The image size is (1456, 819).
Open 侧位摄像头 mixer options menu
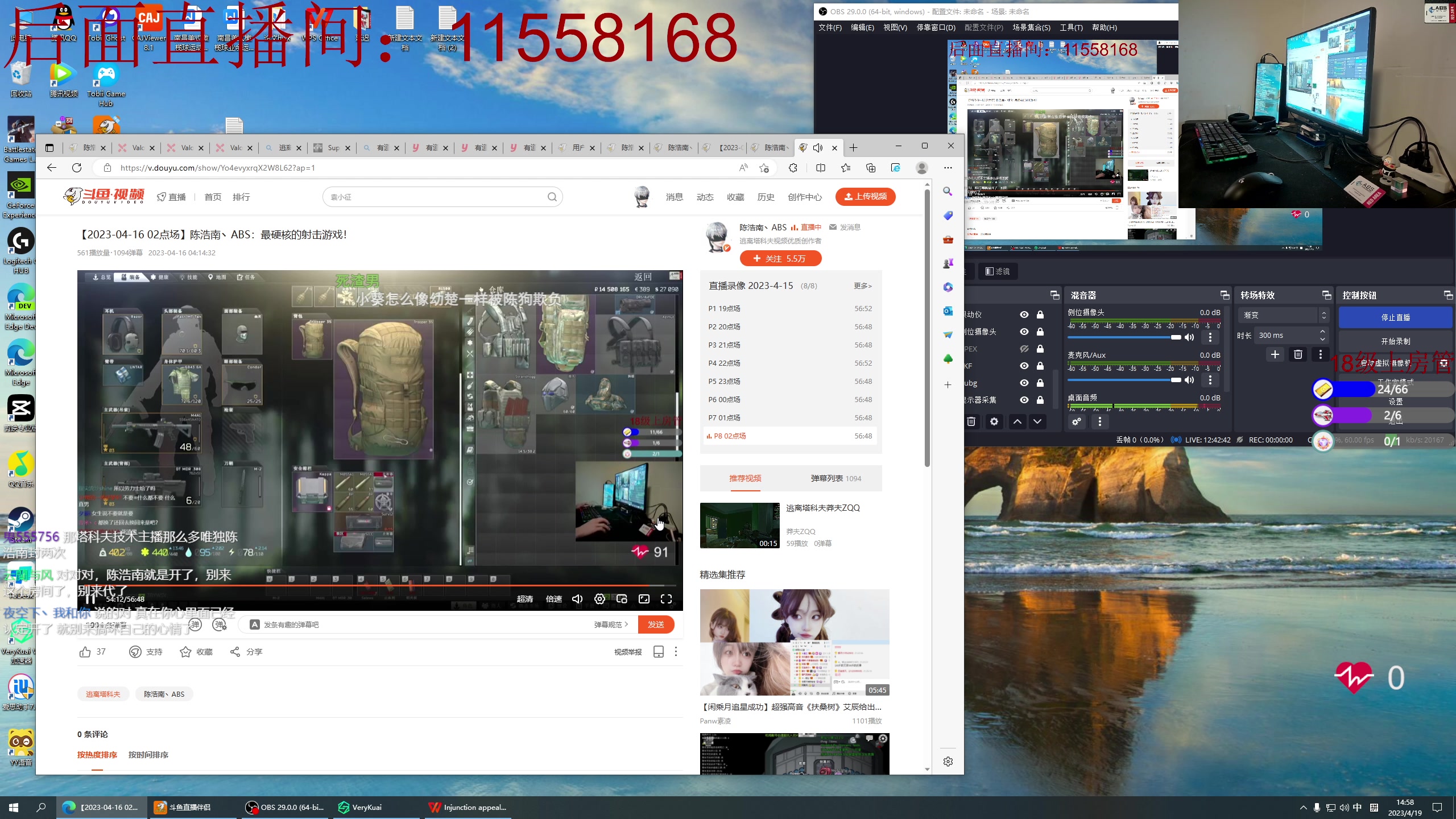coord(1210,337)
